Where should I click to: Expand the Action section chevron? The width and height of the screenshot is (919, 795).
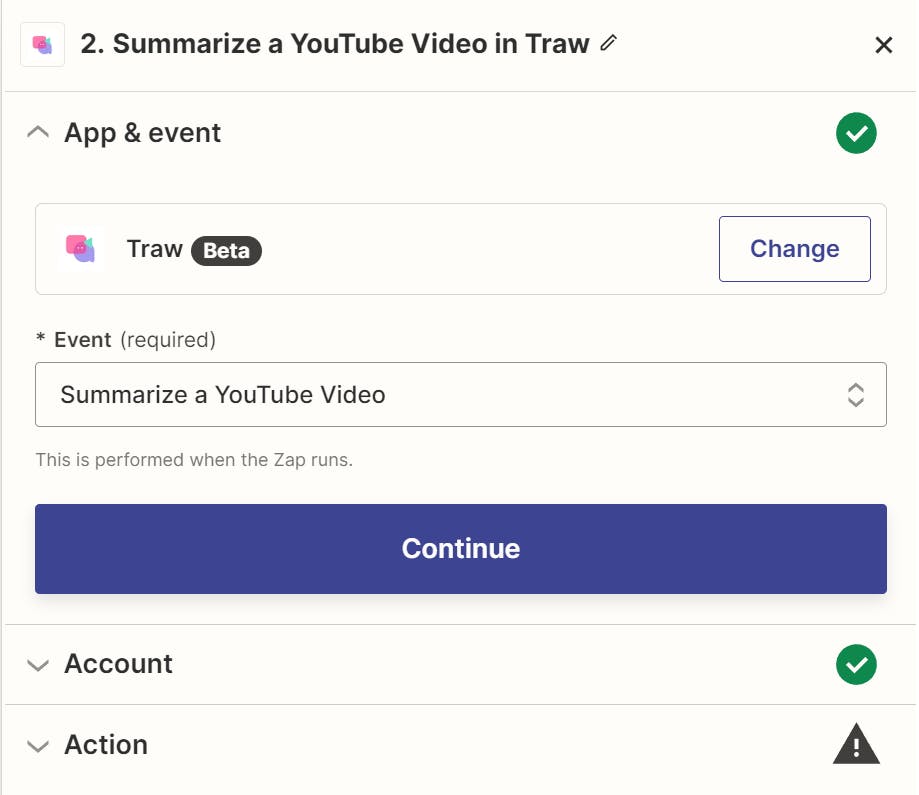click(38, 746)
